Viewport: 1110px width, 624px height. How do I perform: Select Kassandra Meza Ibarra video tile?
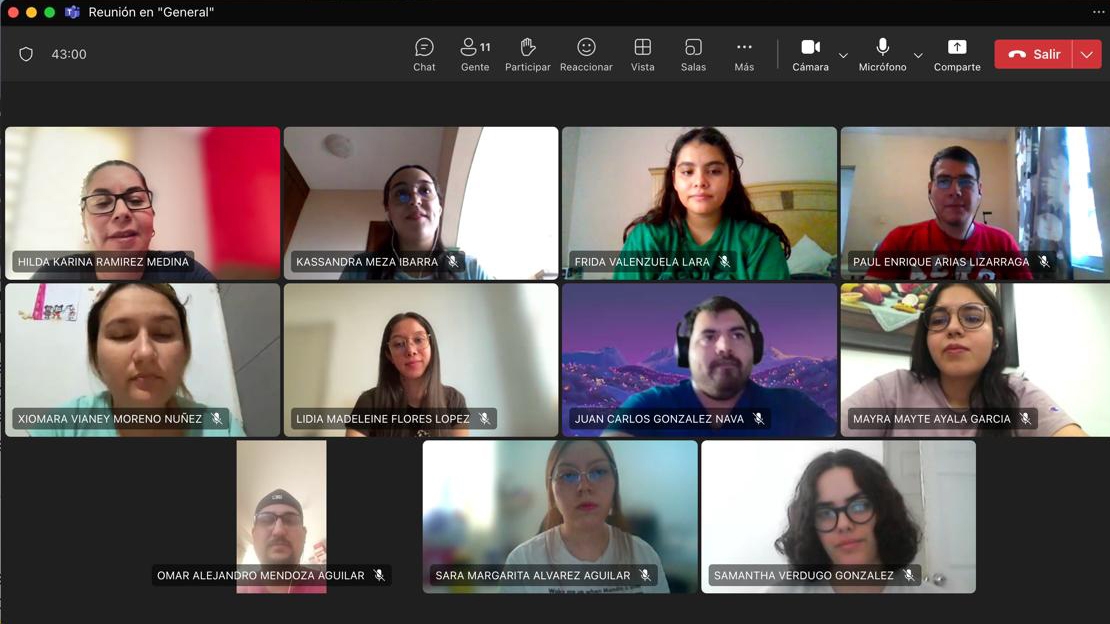click(x=421, y=203)
